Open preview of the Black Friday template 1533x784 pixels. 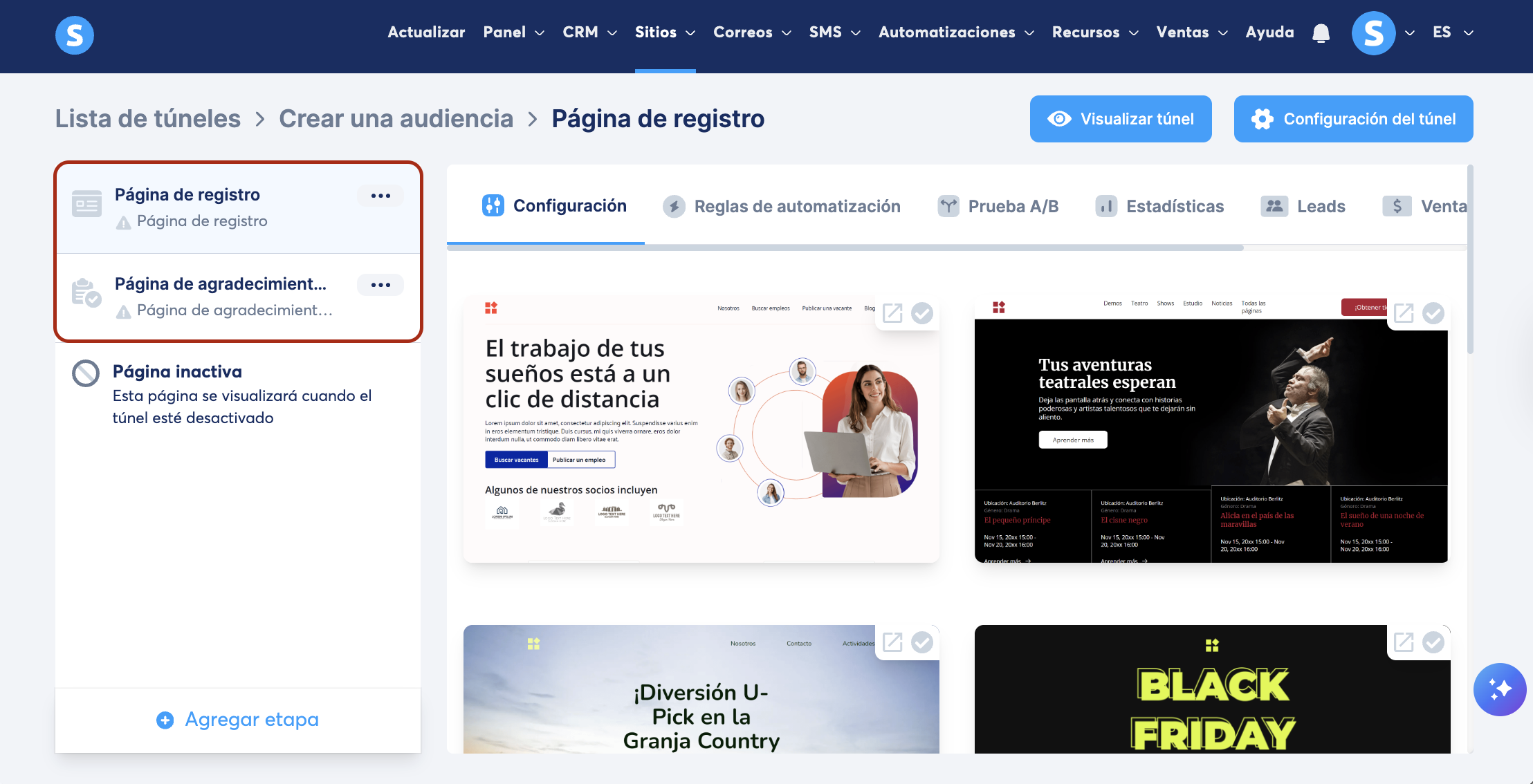[1404, 642]
